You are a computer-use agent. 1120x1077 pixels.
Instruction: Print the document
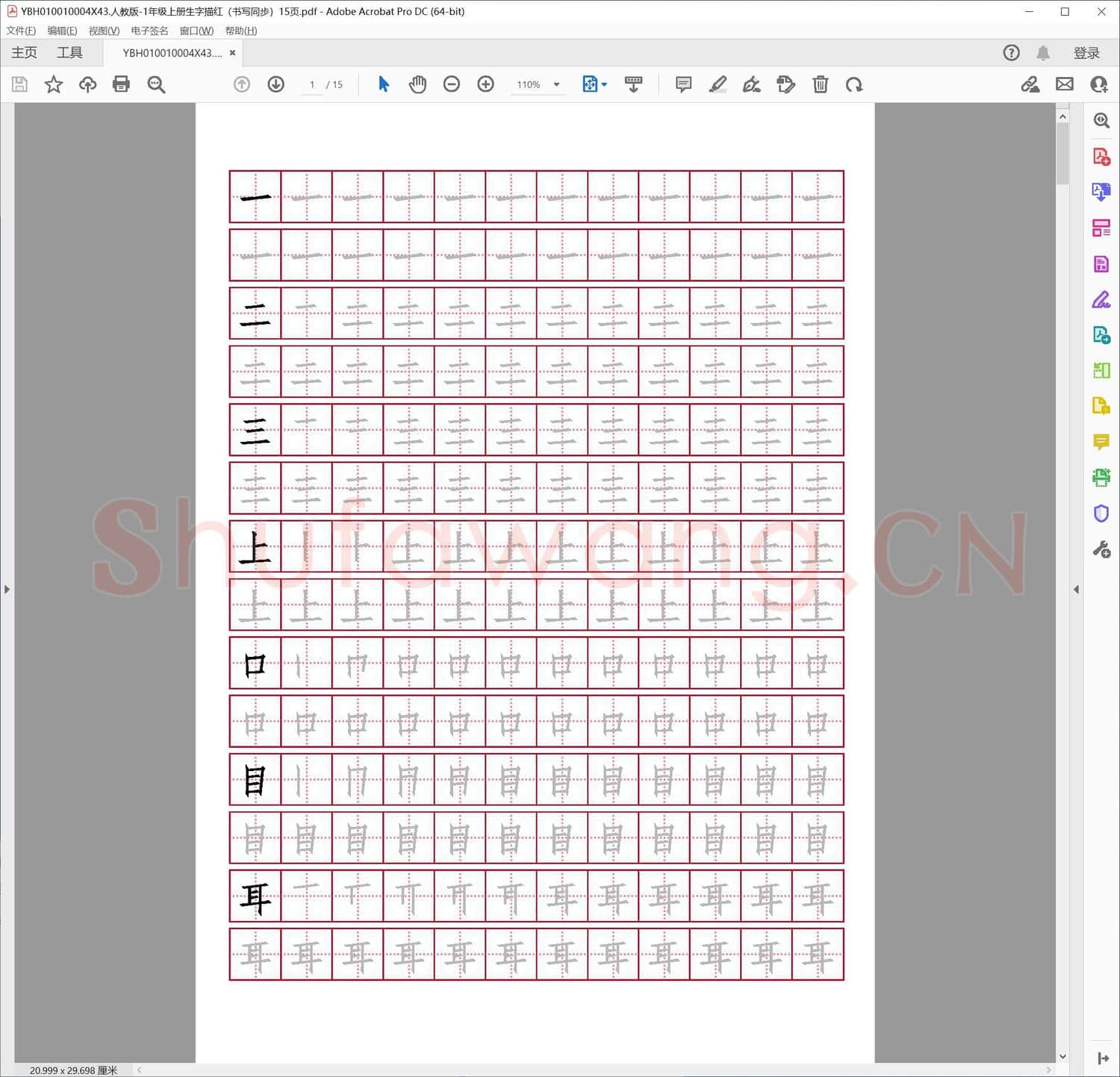121,84
